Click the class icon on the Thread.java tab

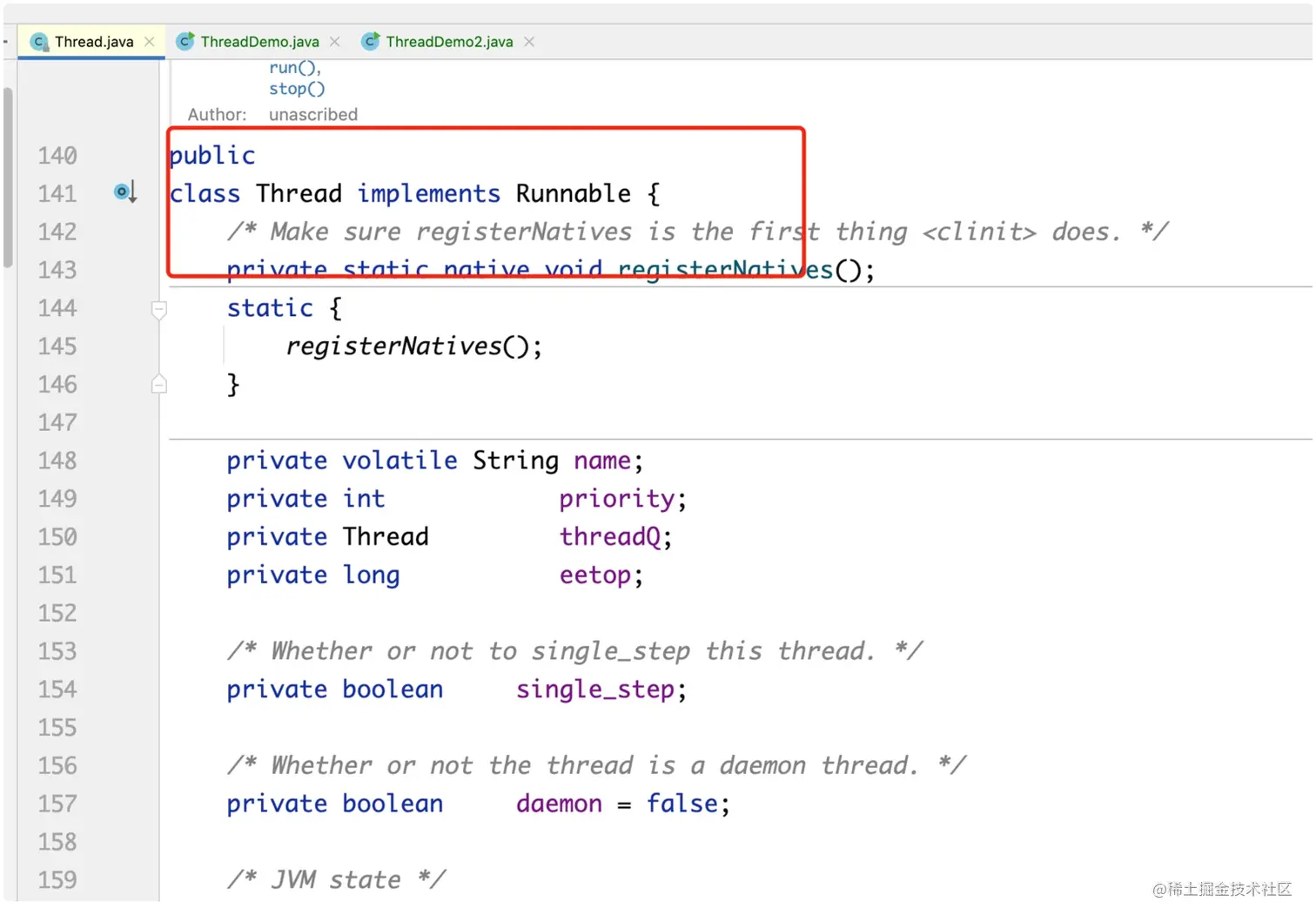tap(38, 42)
